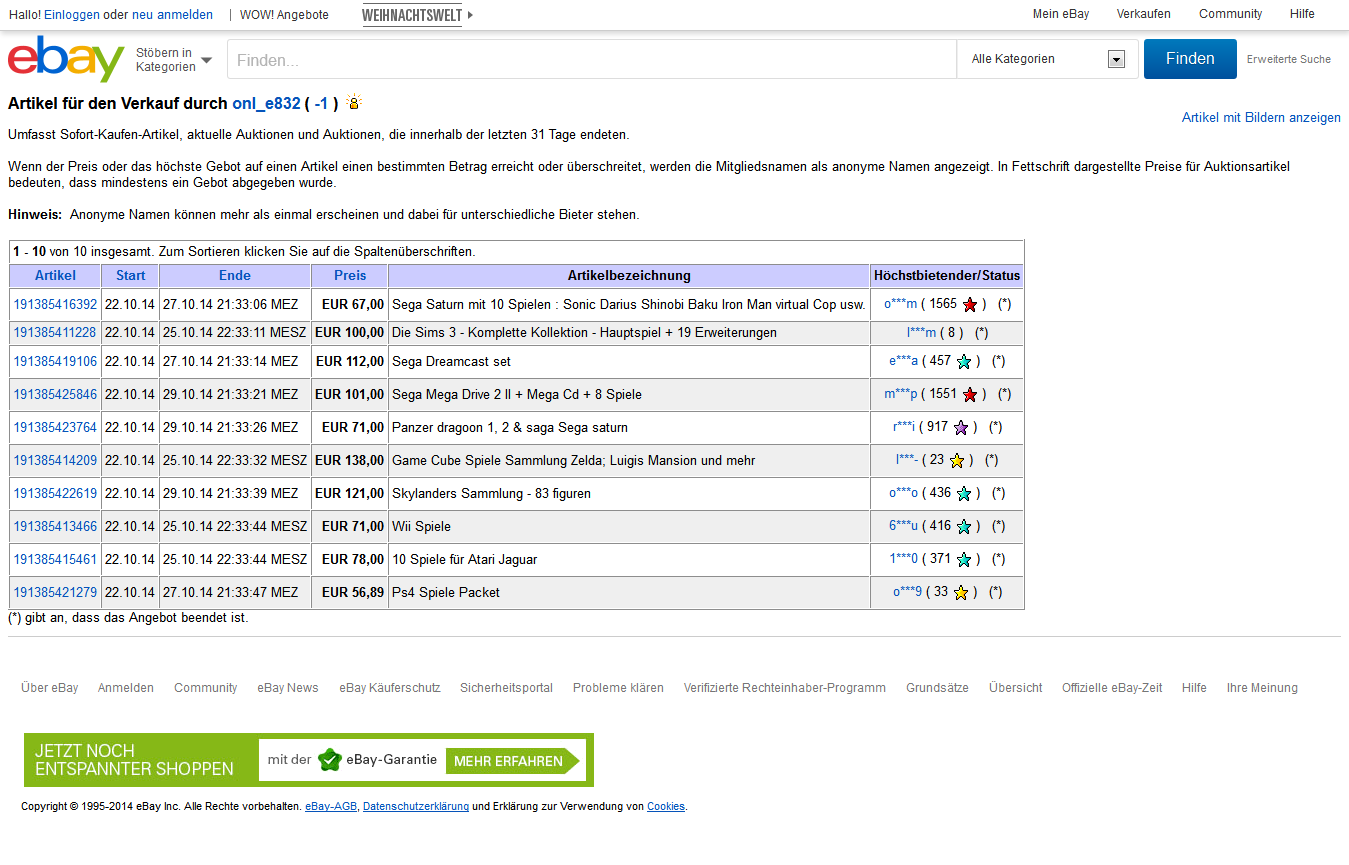Click red star next to m***p 1551
Image resolution: width=1349 pixels, height=865 pixels.
click(x=969, y=395)
